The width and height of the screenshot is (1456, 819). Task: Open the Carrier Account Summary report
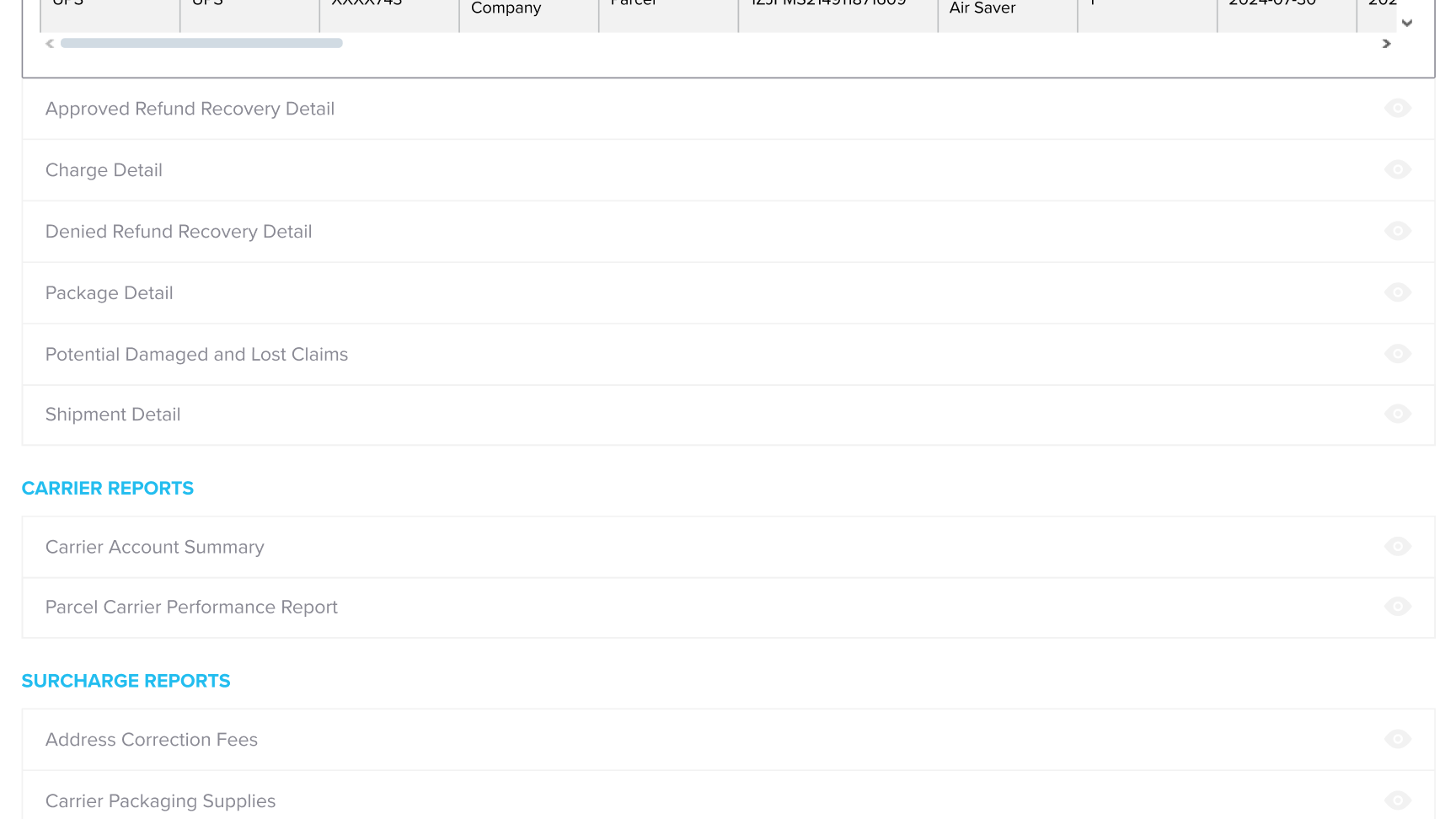pyautogui.click(x=728, y=547)
